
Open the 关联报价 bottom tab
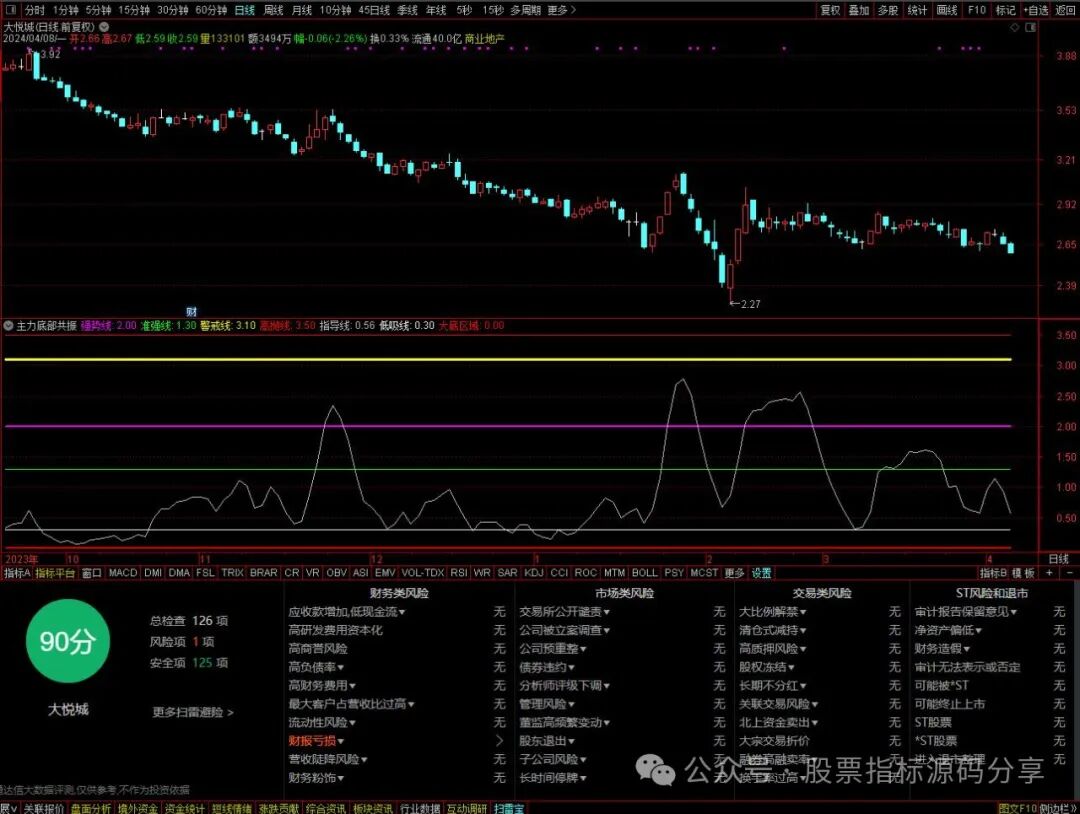(43, 808)
